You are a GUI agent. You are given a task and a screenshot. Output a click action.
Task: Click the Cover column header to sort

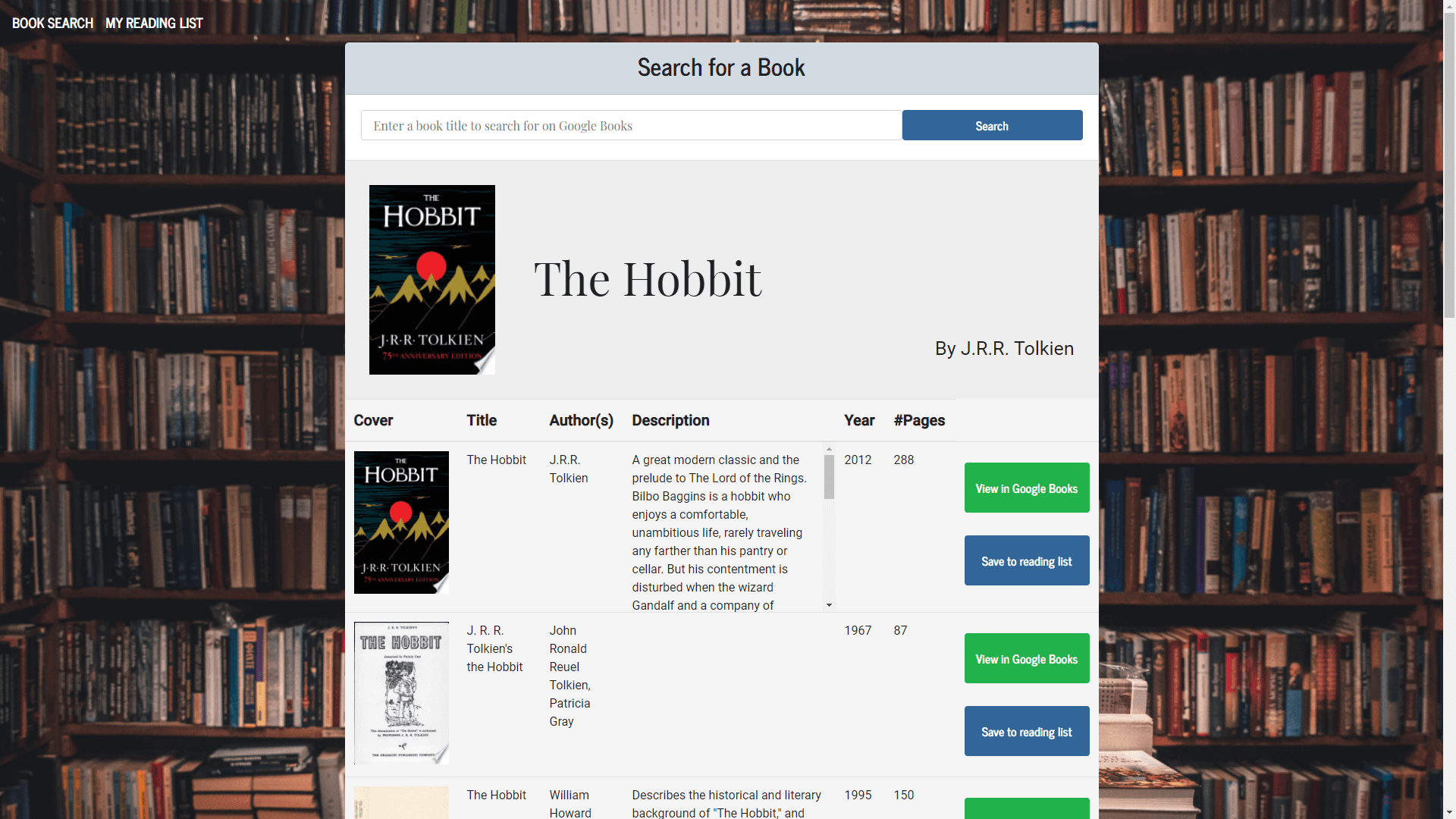[374, 420]
